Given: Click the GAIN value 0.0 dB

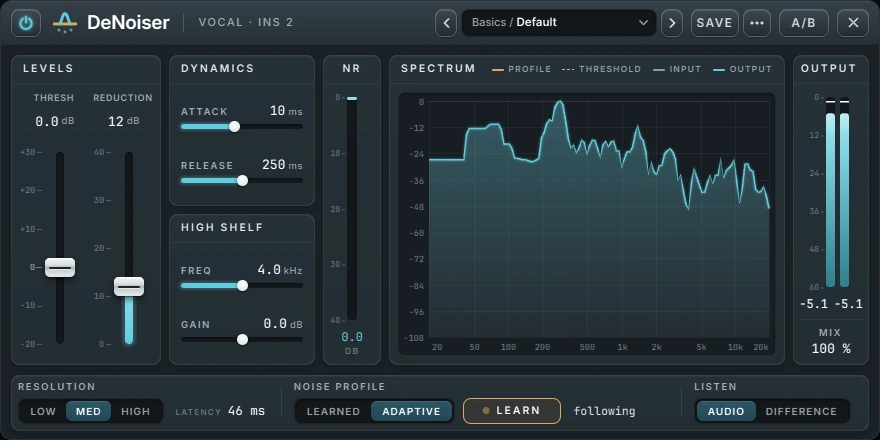Looking at the screenshot, I should point(283,324).
